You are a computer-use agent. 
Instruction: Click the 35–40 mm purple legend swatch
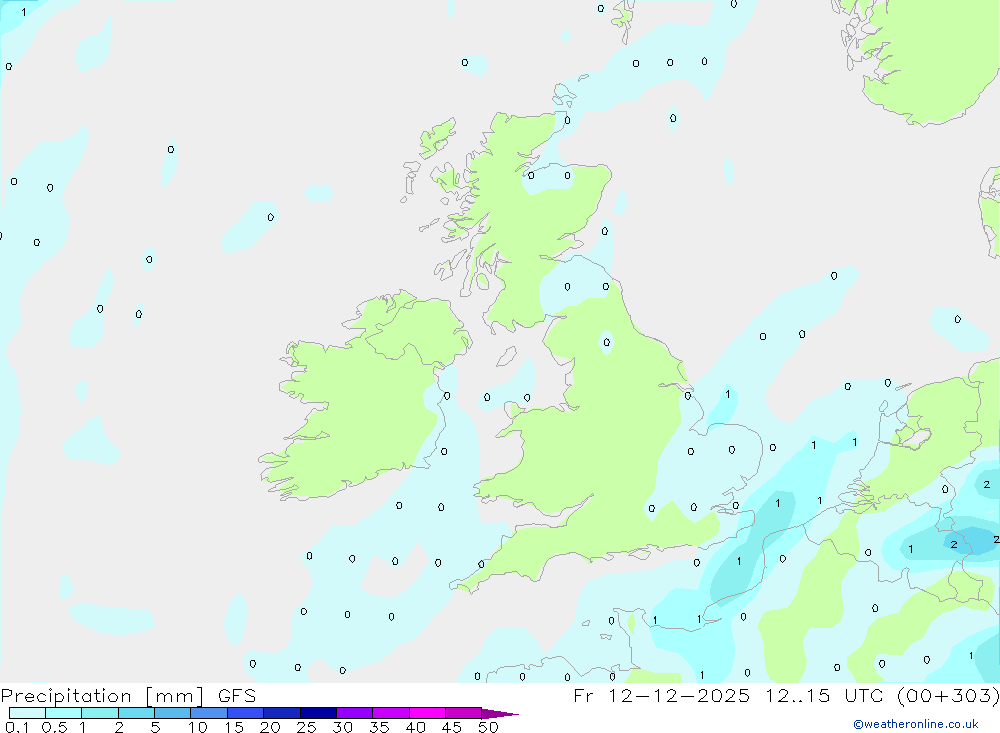[x=391, y=713]
